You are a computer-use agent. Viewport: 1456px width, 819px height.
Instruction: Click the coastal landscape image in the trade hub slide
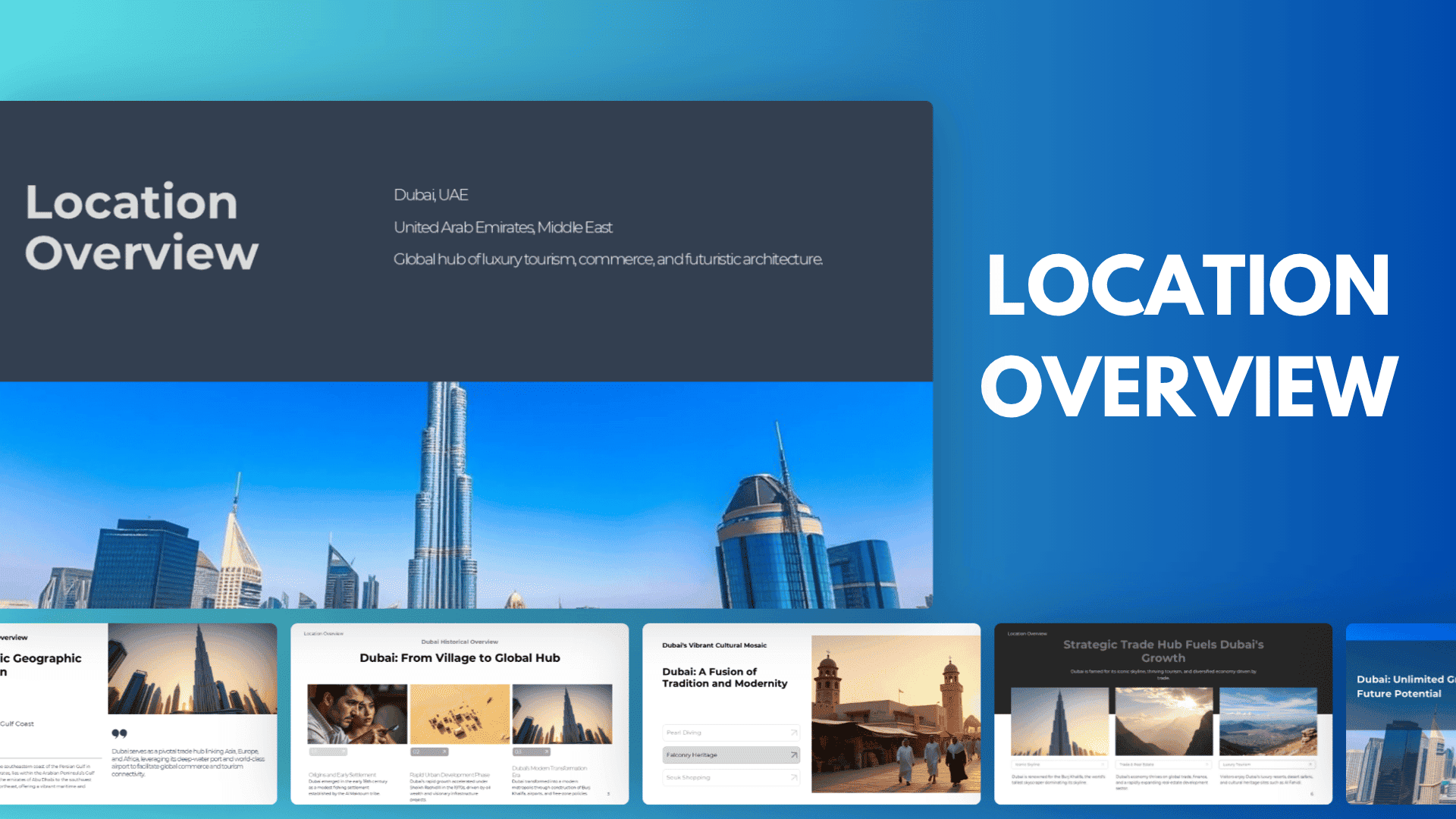(1268, 721)
